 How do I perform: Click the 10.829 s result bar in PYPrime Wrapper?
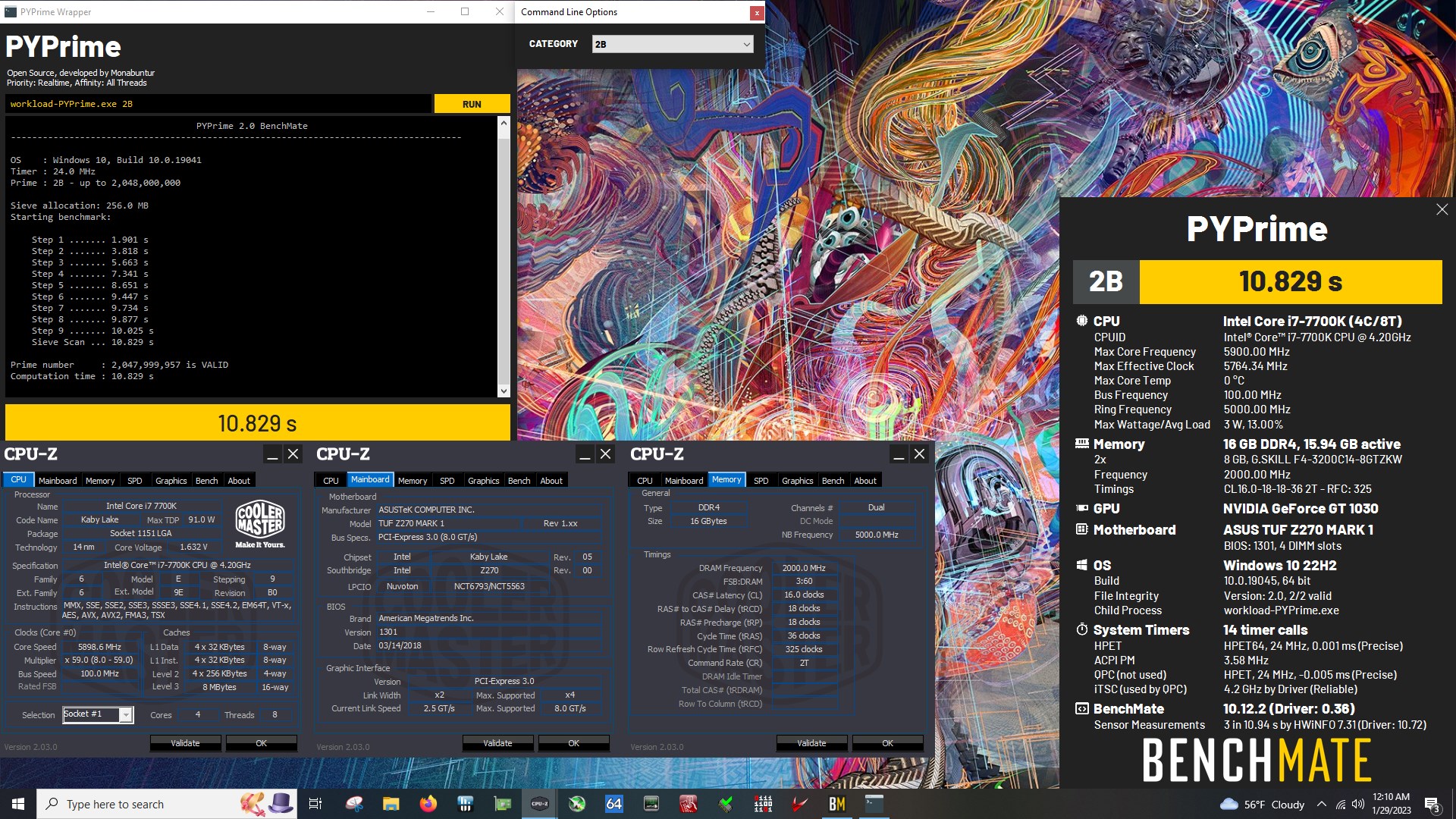258,423
